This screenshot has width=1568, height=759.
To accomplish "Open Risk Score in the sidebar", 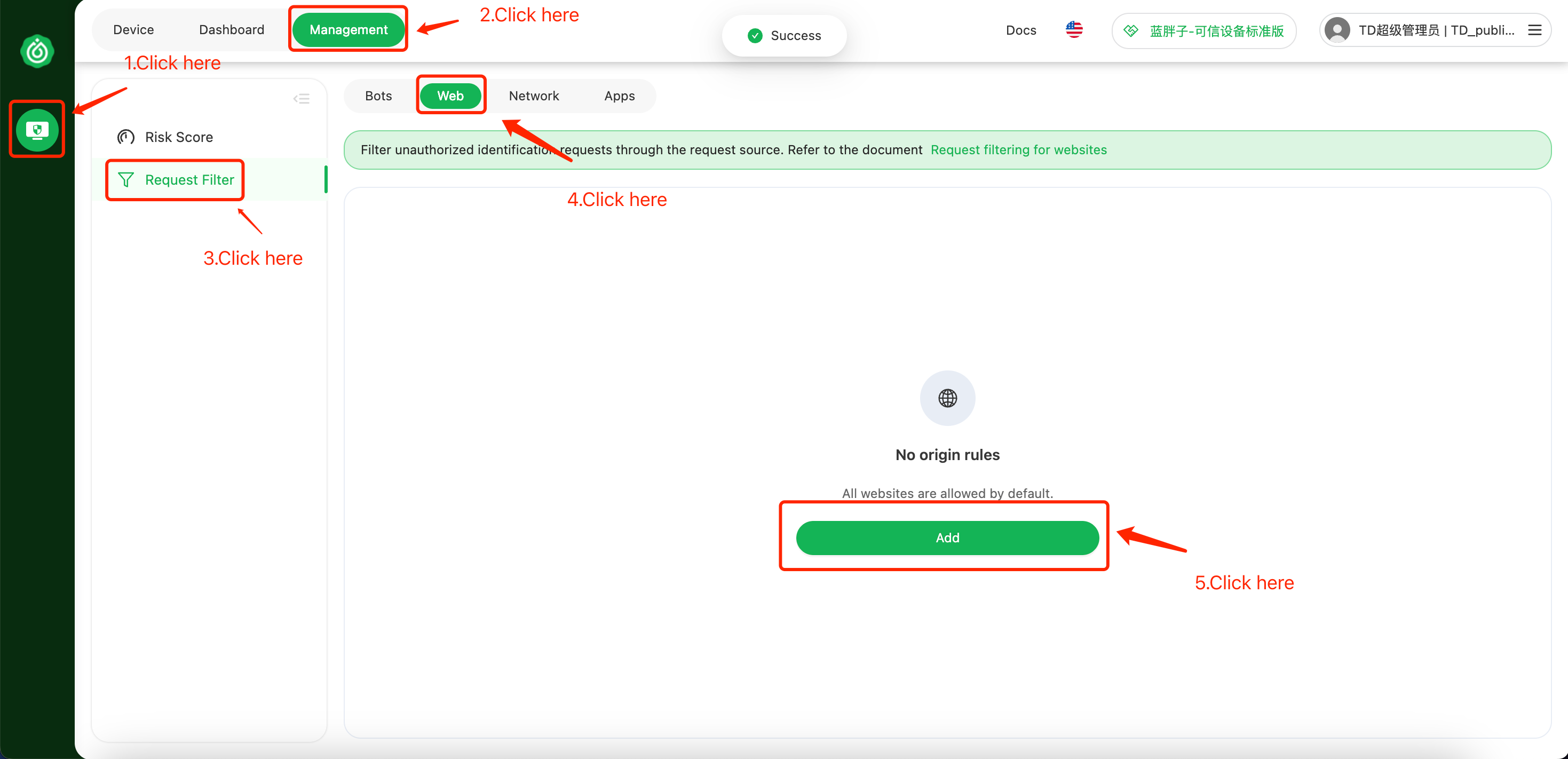I will pyautogui.click(x=209, y=137).
